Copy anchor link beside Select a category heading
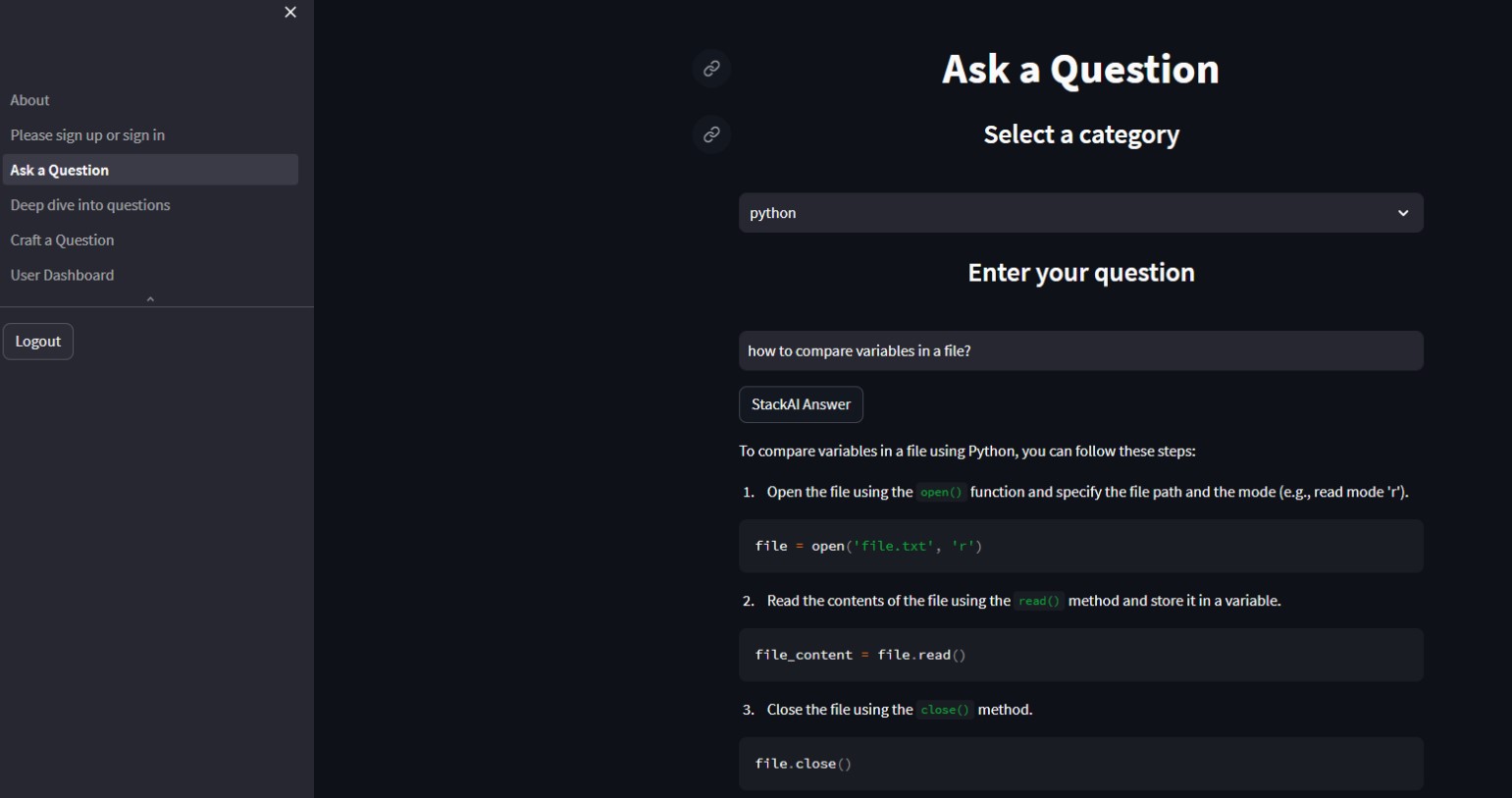This screenshot has height=798, width=1512. [711, 134]
